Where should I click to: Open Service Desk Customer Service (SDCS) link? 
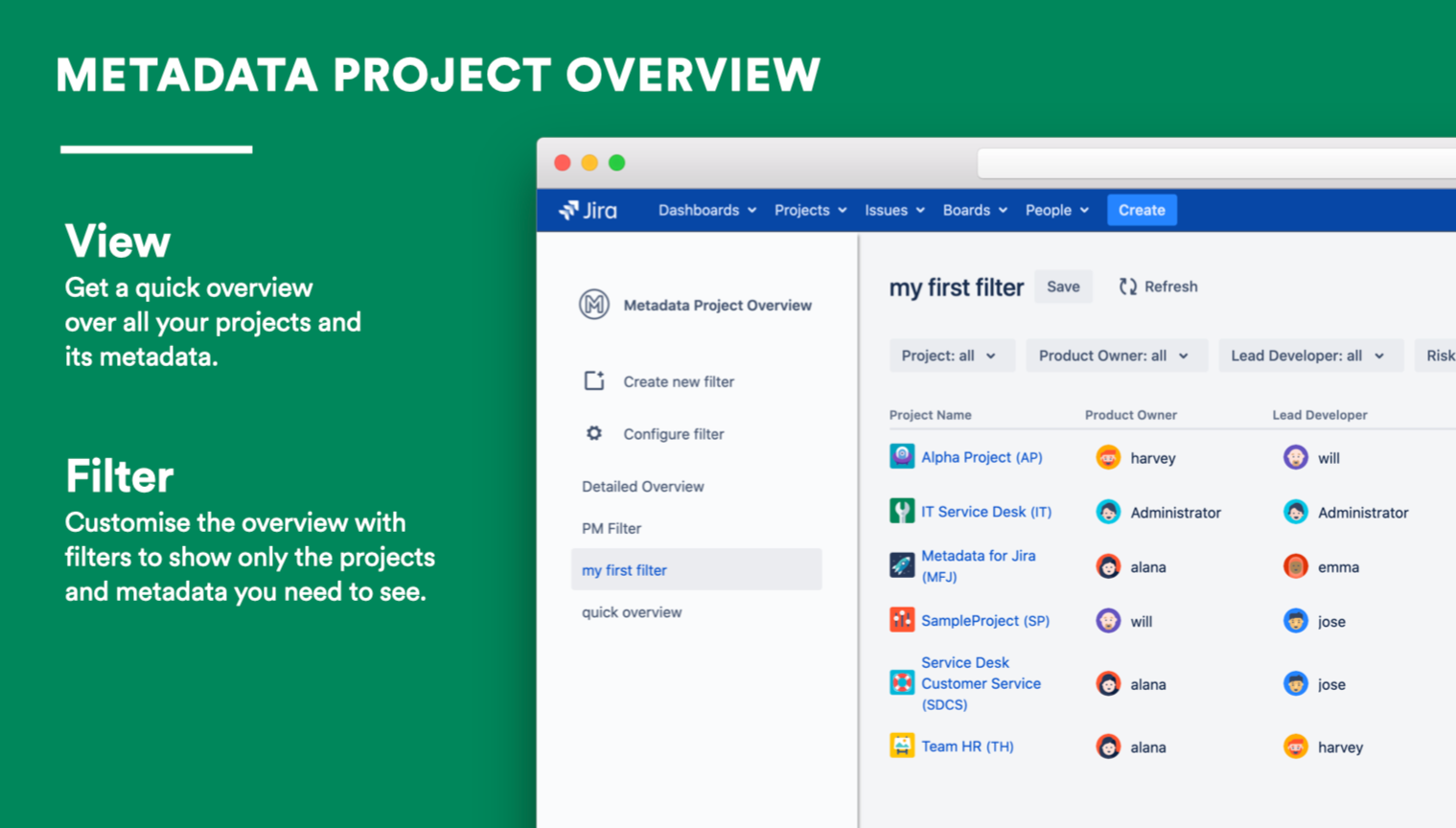(982, 683)
